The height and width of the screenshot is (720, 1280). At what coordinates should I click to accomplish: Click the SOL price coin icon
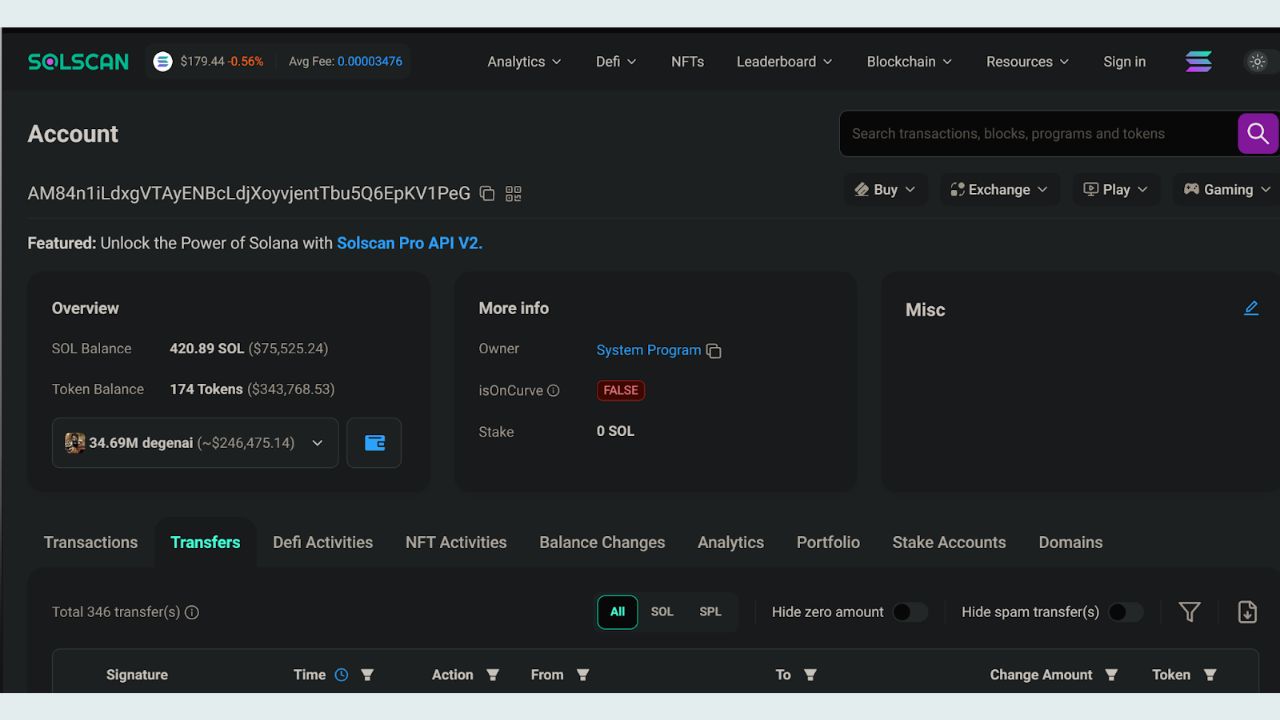coord(163,62)
